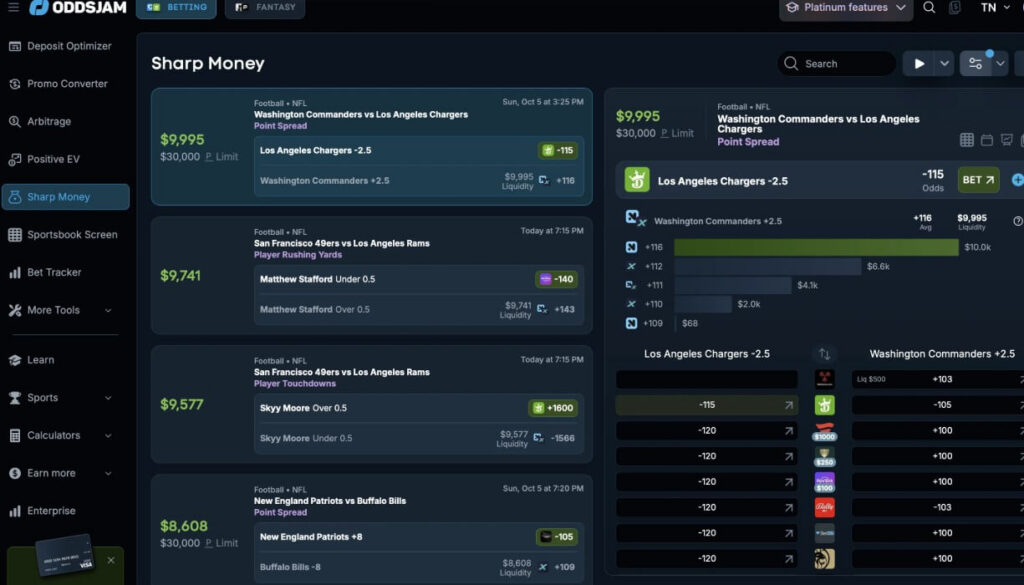Viewport: 1024px width, 585px height.
Task: Click the grid view icon above BET button
Action: (x=968, y=138)
